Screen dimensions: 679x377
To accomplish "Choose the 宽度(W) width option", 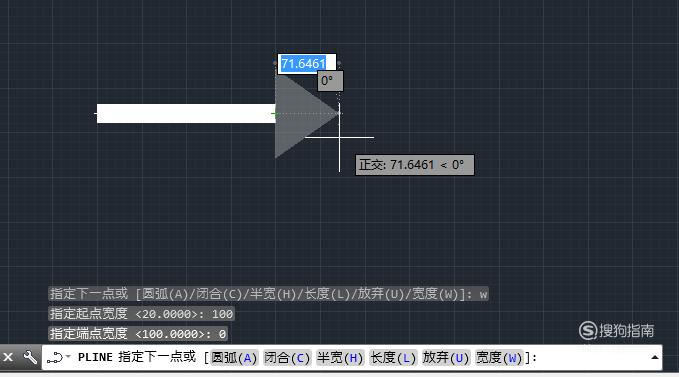I will click(x=499, y=358).
